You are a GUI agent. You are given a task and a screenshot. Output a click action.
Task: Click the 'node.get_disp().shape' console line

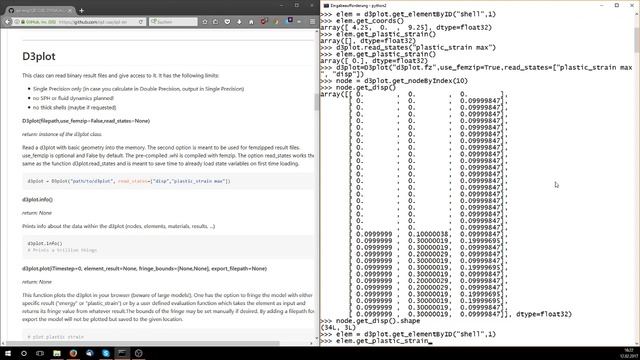370,321
